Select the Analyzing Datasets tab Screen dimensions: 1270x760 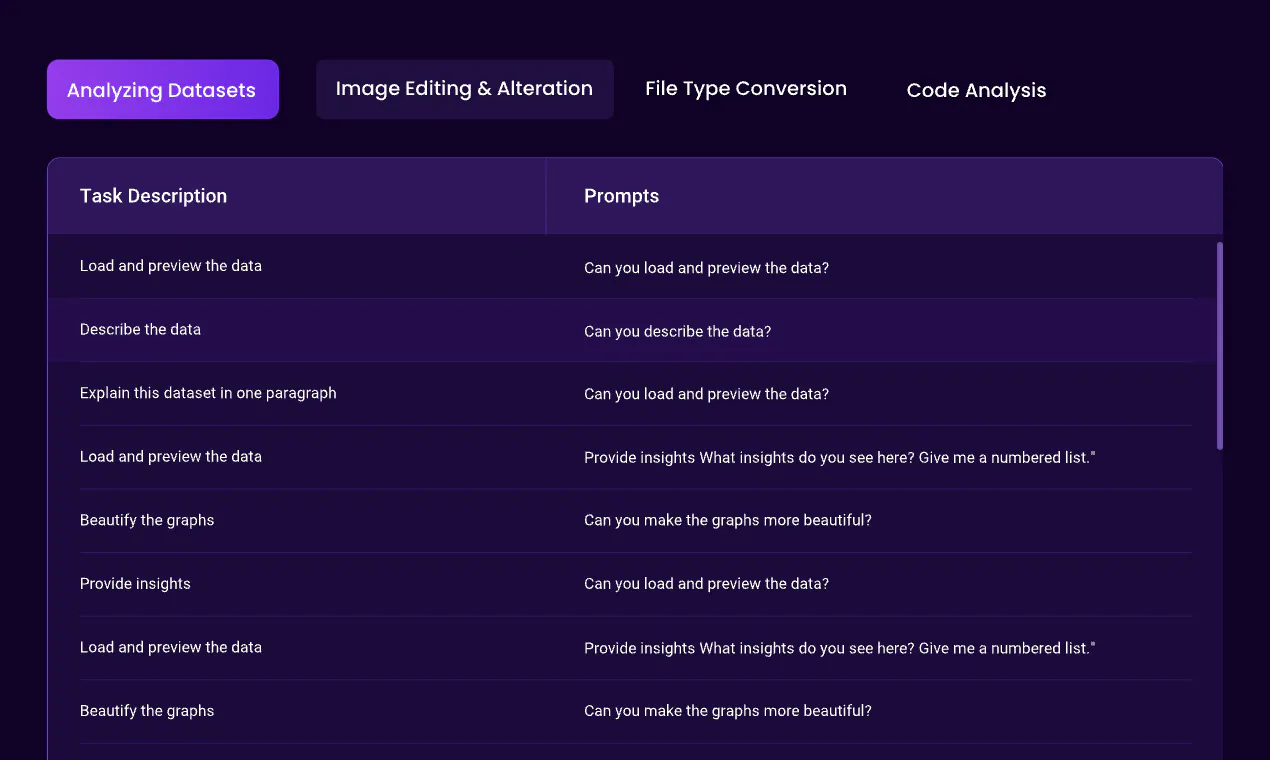(163, 90)
